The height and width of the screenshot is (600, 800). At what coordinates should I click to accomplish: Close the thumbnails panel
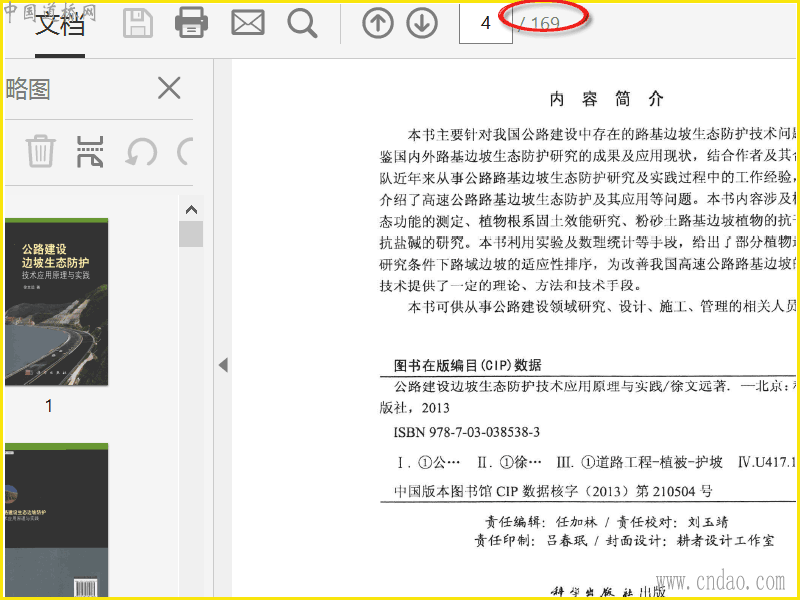tap(169, 88)
